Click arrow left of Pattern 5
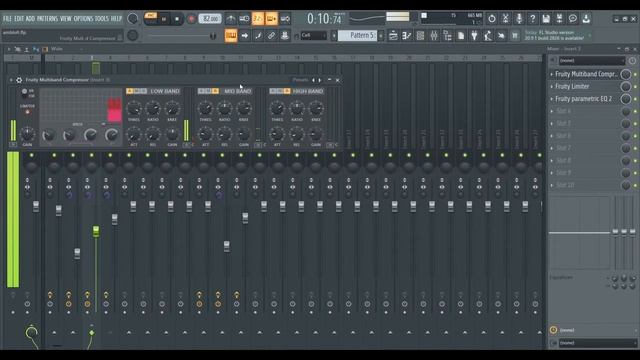Viewport: 640px width, 360px height. click(334, 36)
